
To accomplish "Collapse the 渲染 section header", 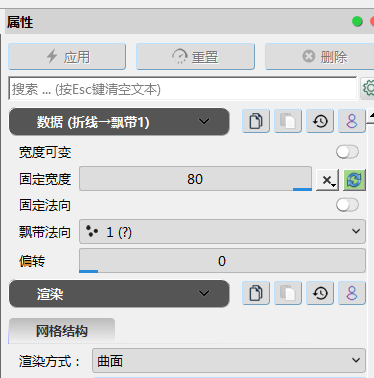I will tap(119, 294).
